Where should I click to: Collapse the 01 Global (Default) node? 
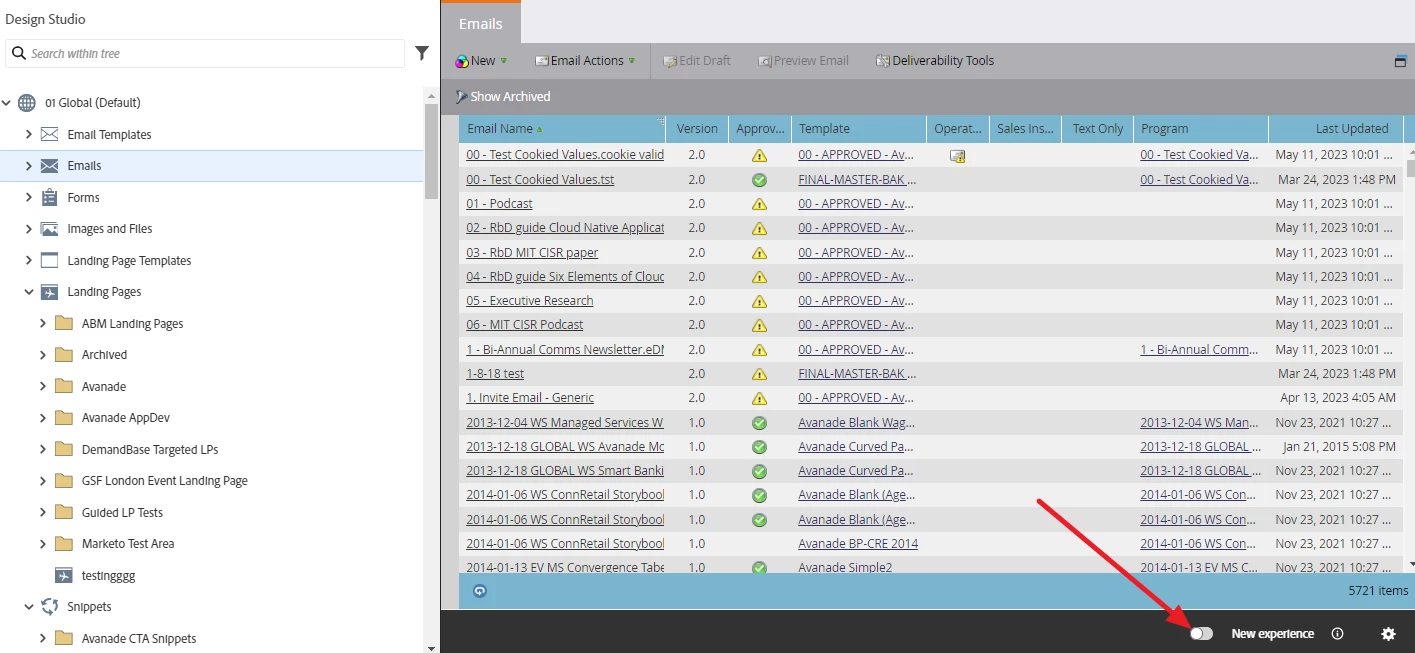(7, 103)
